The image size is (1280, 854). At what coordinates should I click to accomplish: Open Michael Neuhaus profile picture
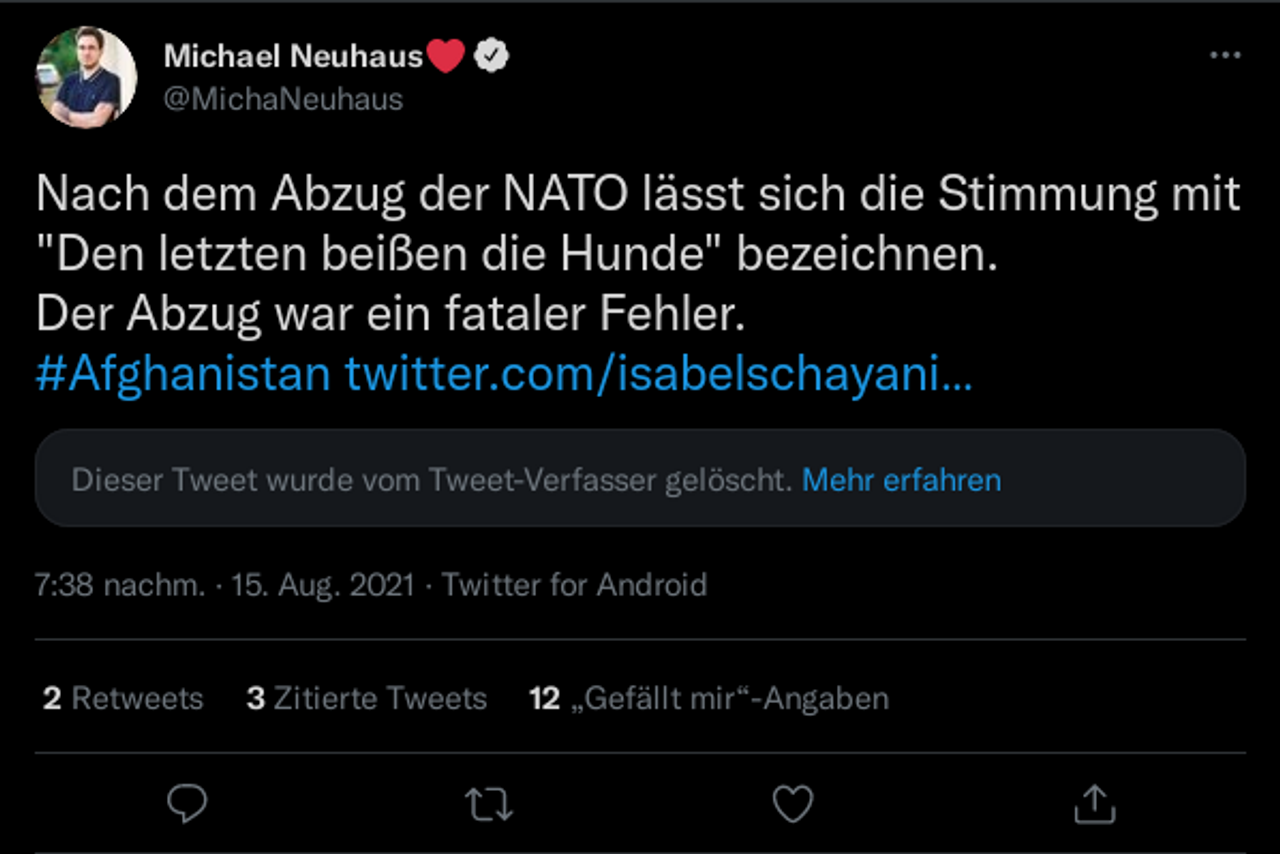coord(86,77)
